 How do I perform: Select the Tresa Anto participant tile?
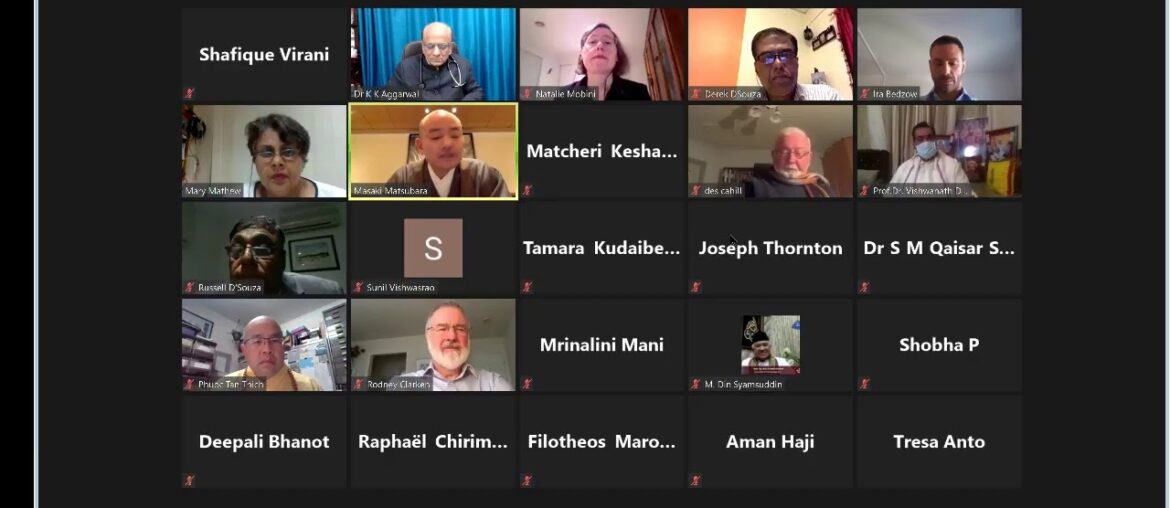coord(939,442)
